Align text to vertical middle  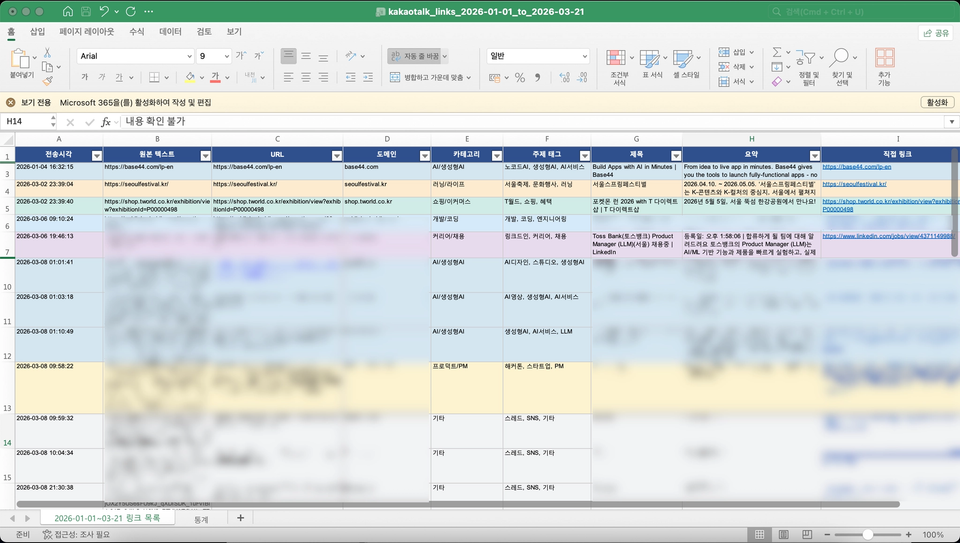tap(306, 56)
